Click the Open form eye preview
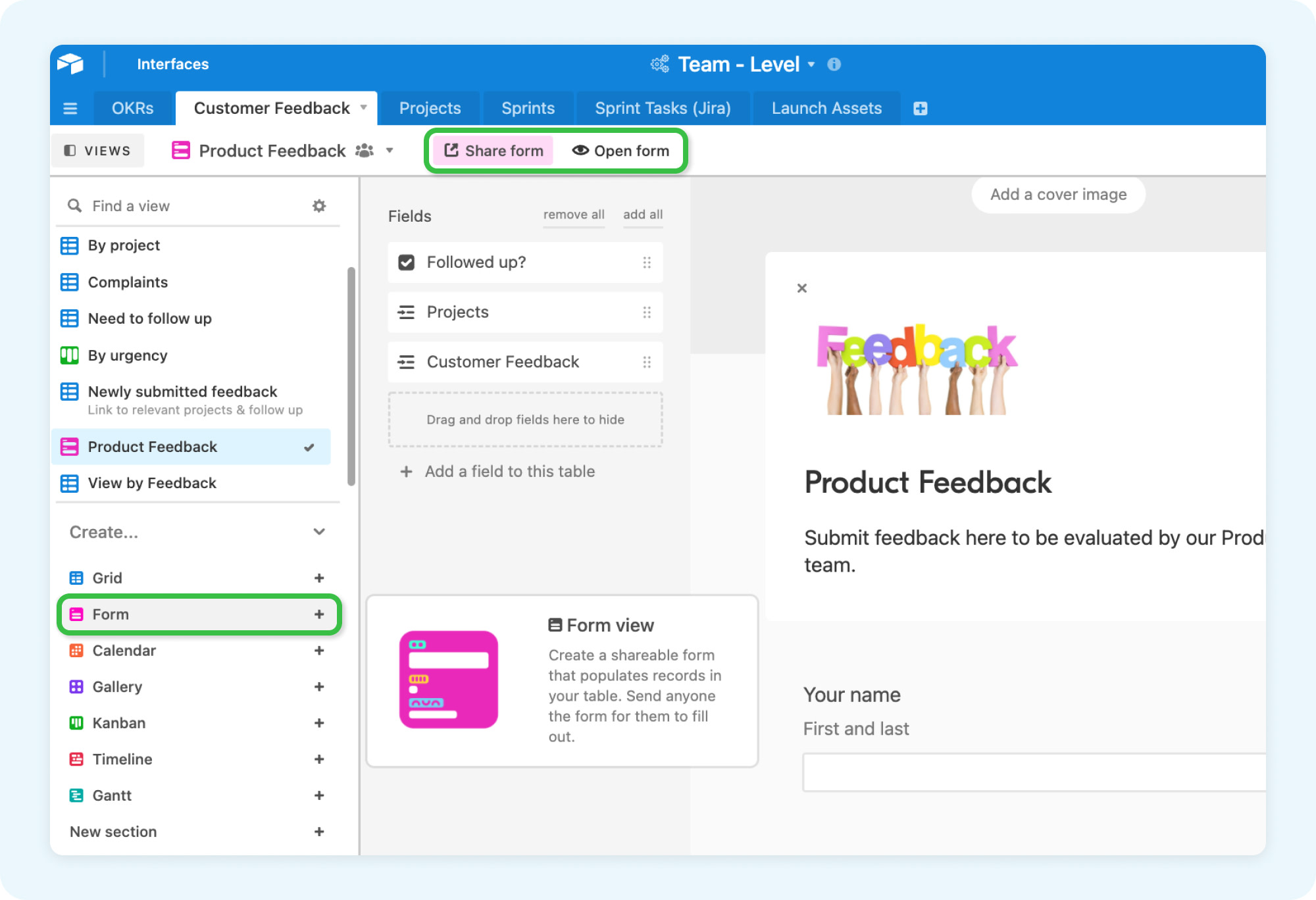 pyautogui.click(x=580, y=151)
